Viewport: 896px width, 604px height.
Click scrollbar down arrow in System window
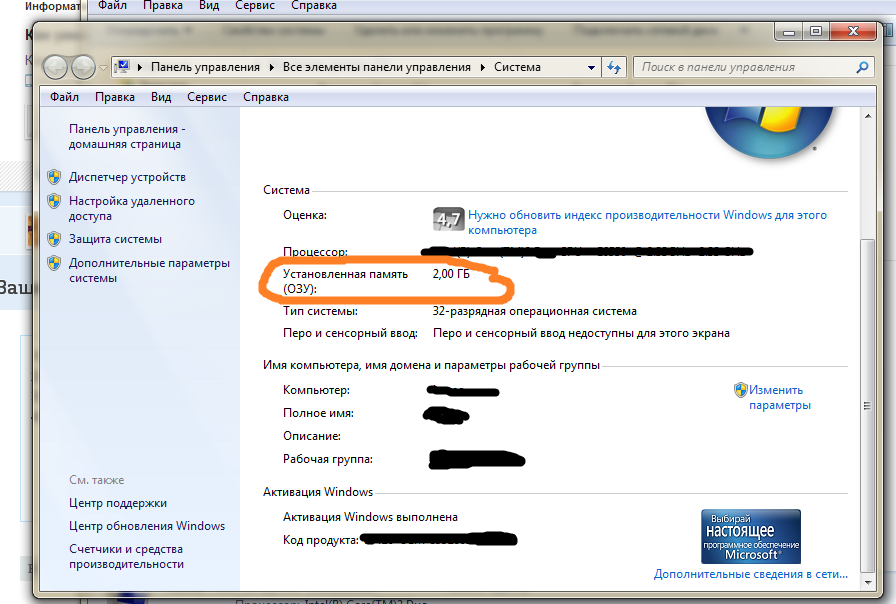[x=868, y=583]
